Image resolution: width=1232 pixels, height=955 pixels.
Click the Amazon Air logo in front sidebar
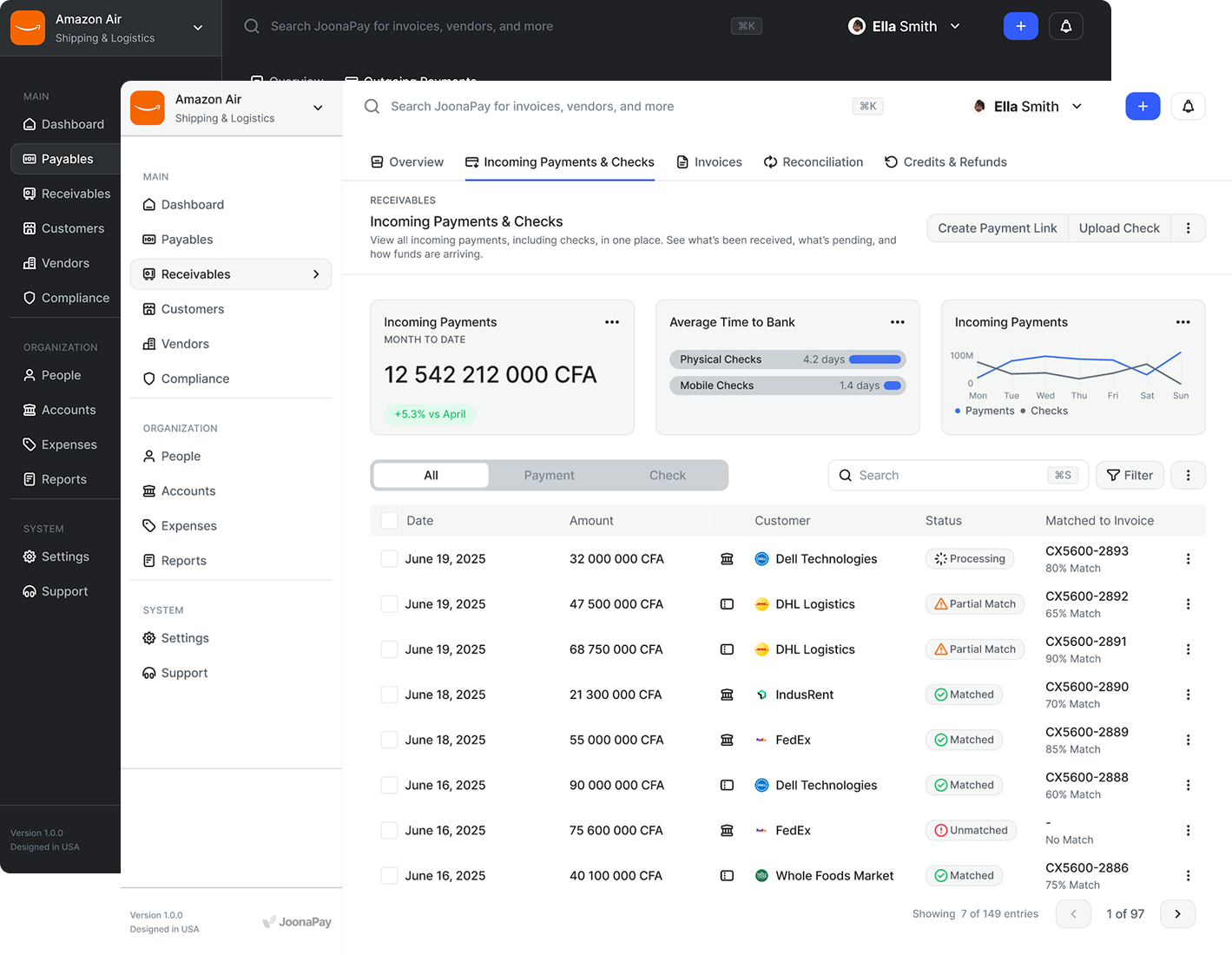pos(148,108)
